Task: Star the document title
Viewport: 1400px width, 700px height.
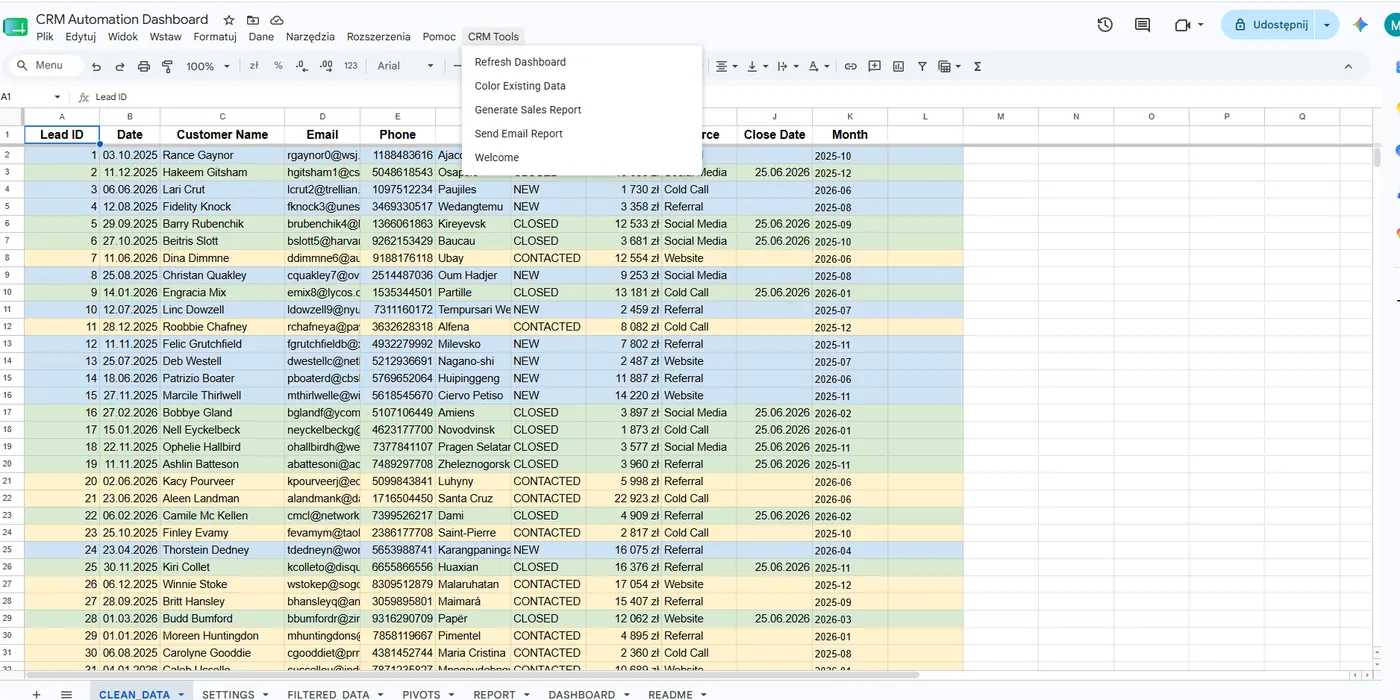Action: tap(229, 20)
